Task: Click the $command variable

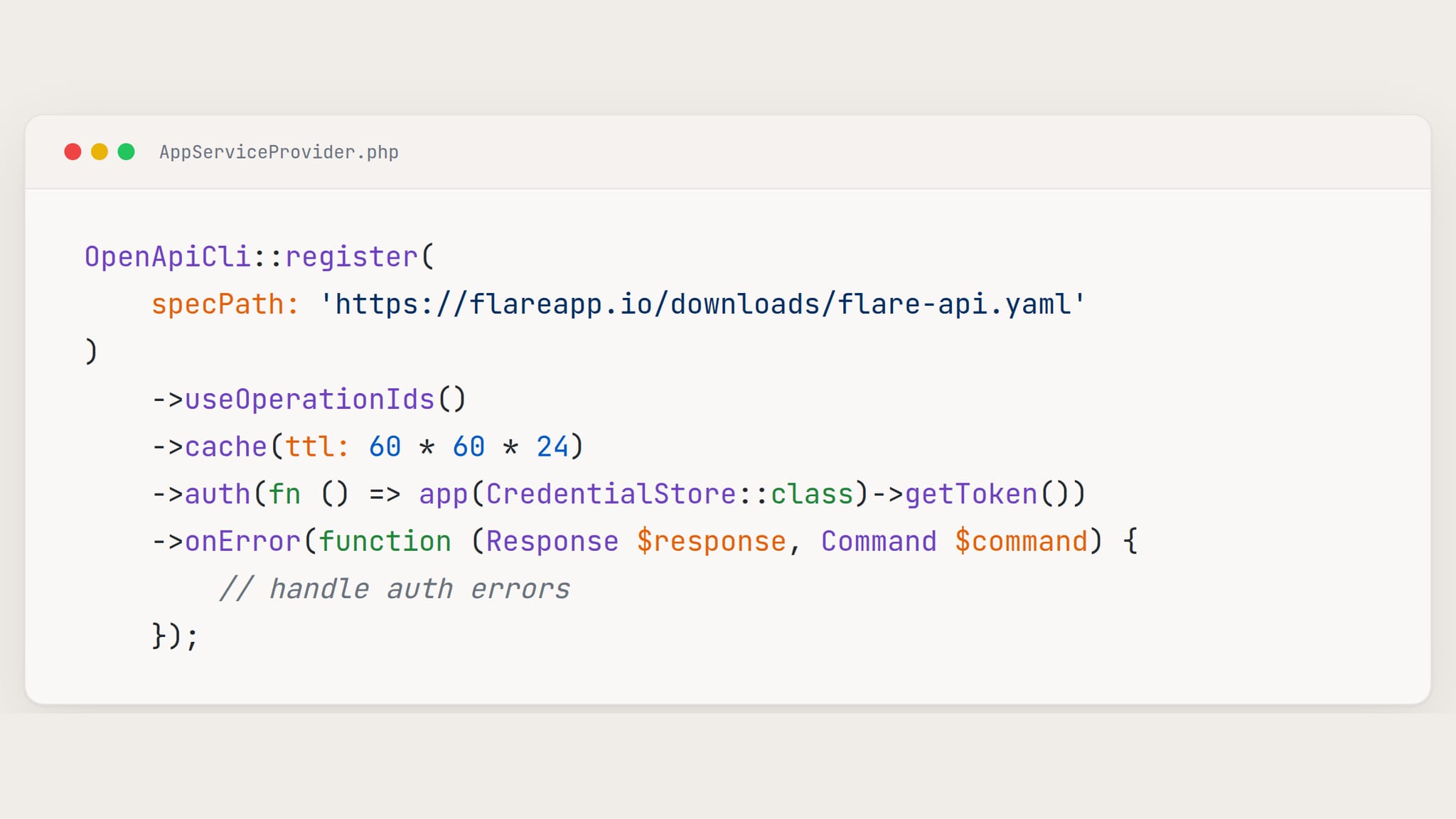Action: click(1021, 542)
